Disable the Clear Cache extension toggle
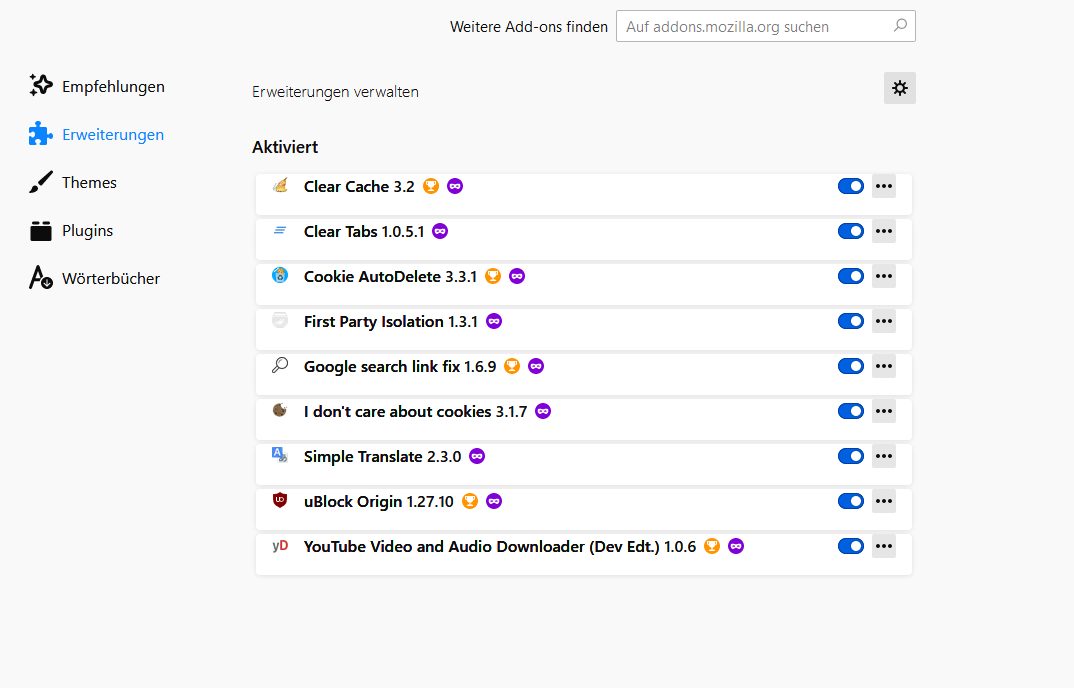The height and width of the screenshot is (688, 1074). [x=851, y=186]
